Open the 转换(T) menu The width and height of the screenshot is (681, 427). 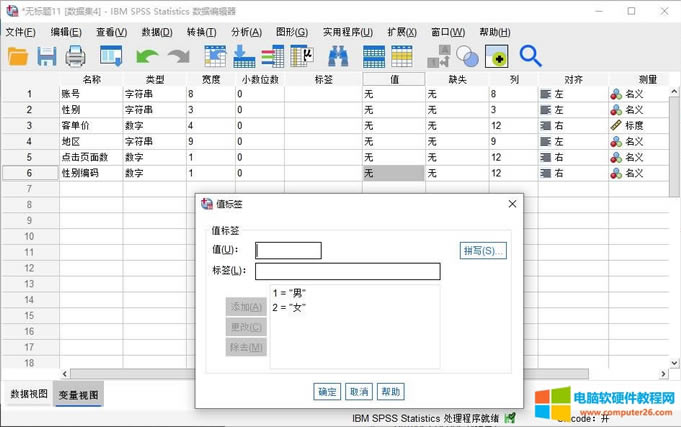(203, 32)
